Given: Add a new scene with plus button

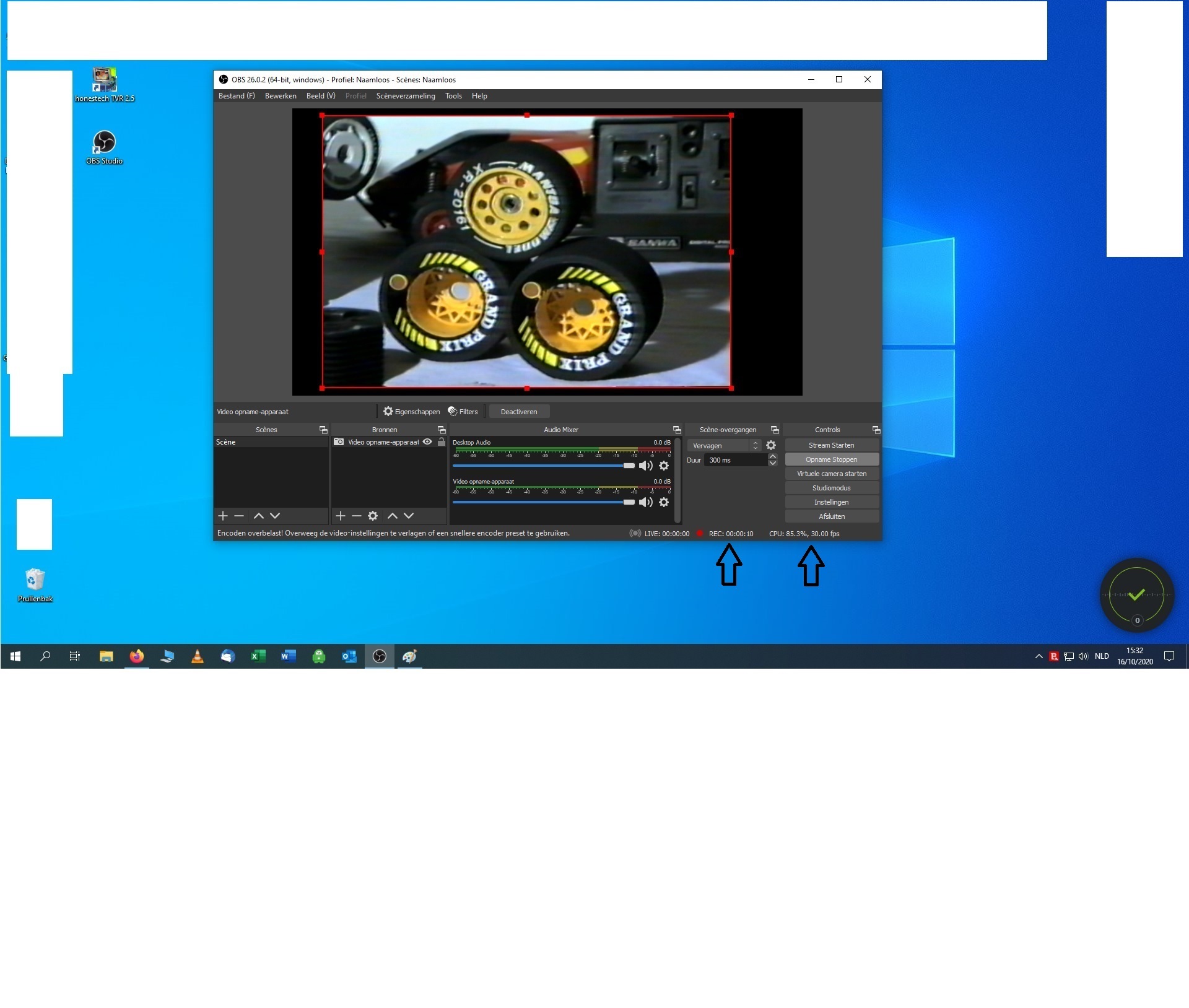Looking at the screenshot, I should point(223,516).
